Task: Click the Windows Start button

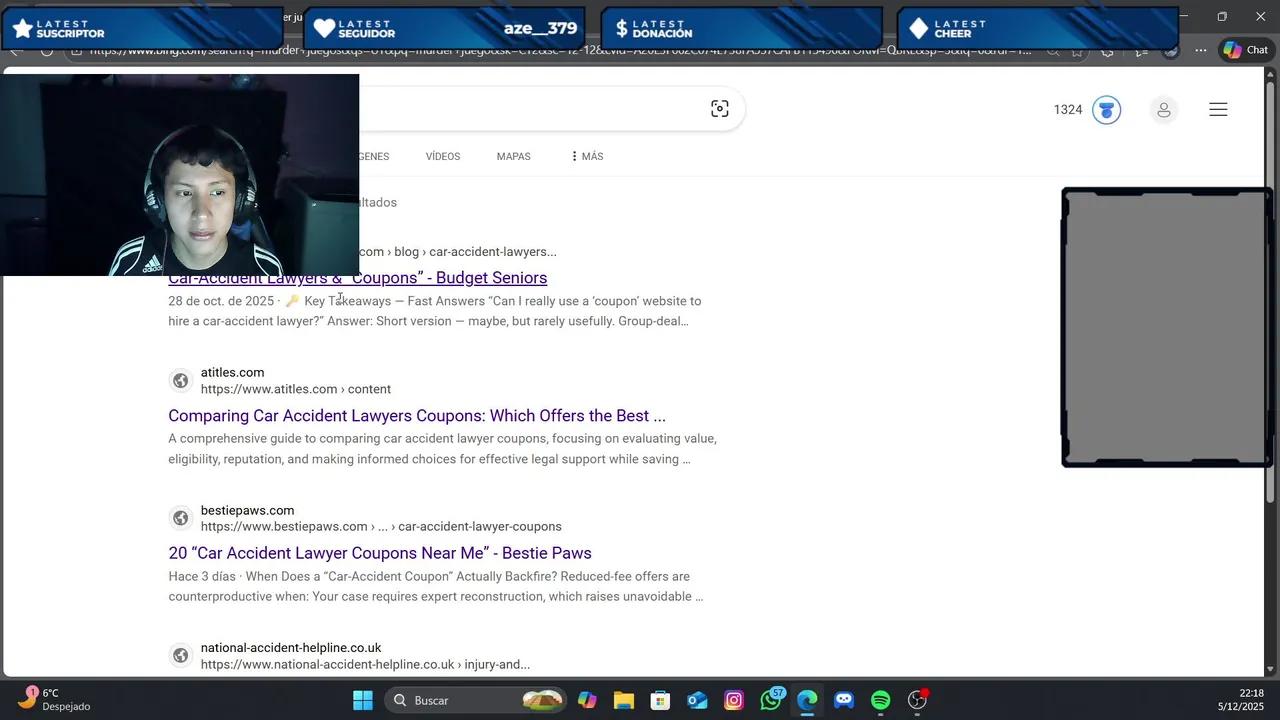Action: pyautogui.click(x=363, y=700)
